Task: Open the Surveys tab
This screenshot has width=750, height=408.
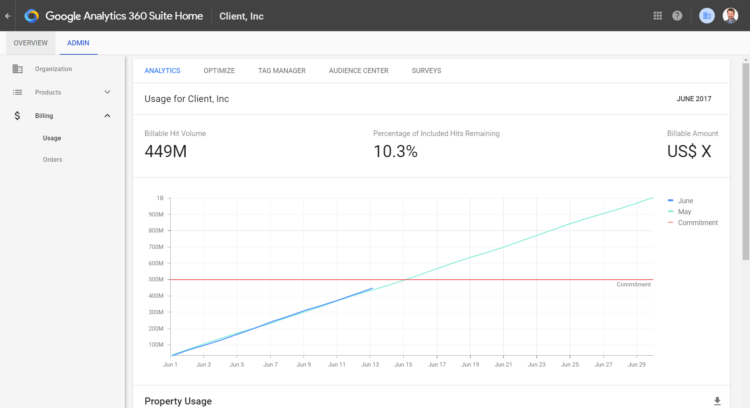Action: pos(426,70)
